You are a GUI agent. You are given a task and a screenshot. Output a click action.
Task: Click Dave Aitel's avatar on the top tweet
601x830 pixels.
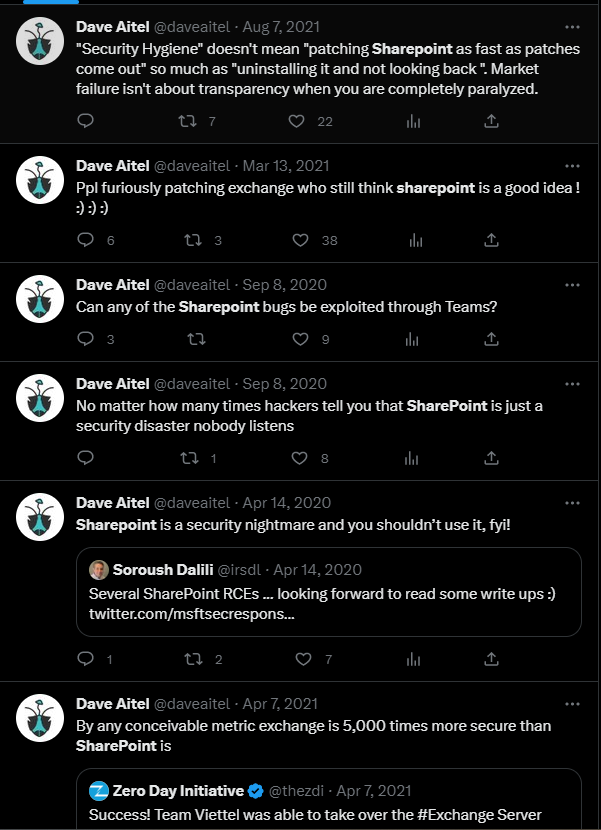[x=40, y=42]
